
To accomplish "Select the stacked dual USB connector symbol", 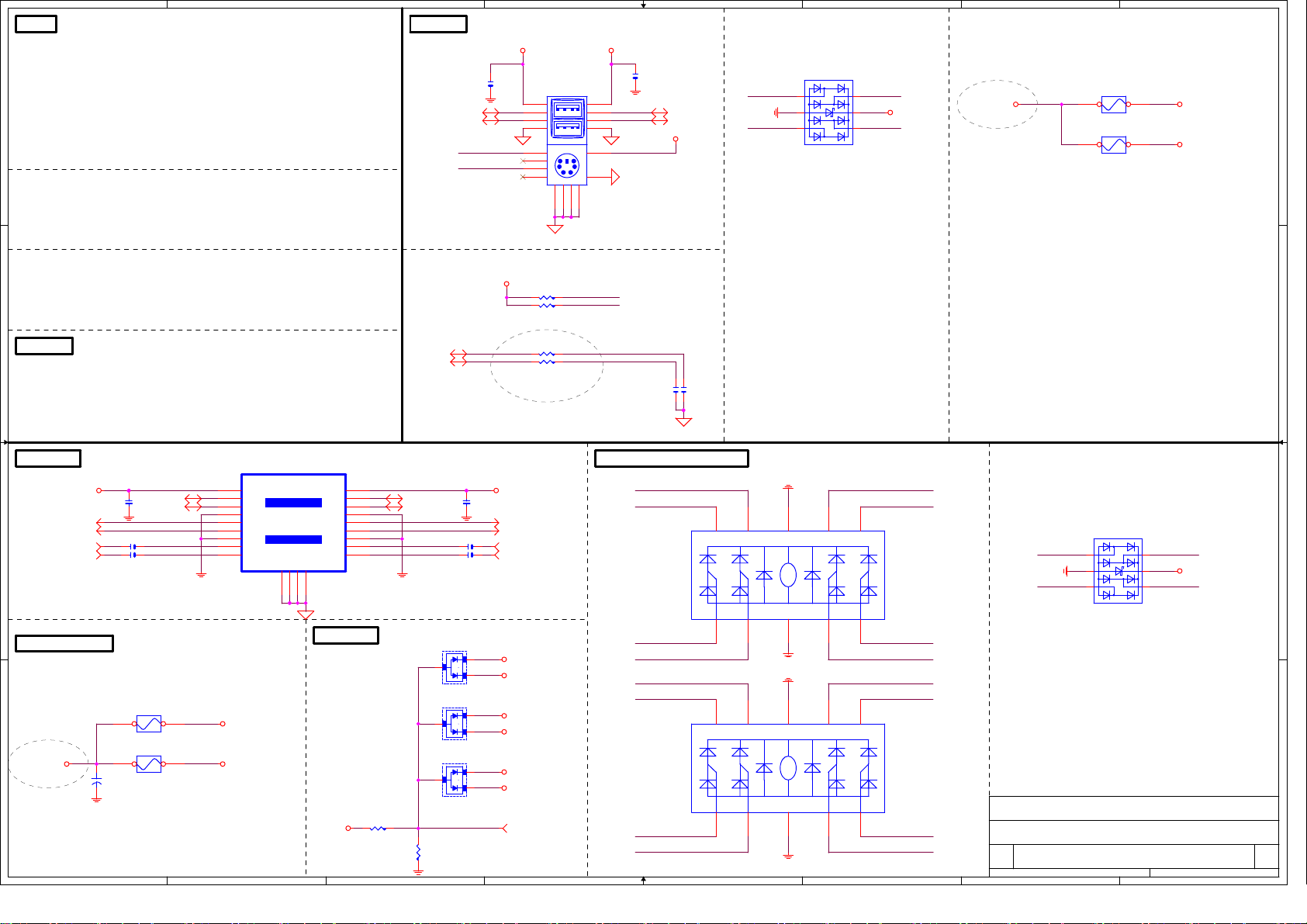I will click(567, 120).
